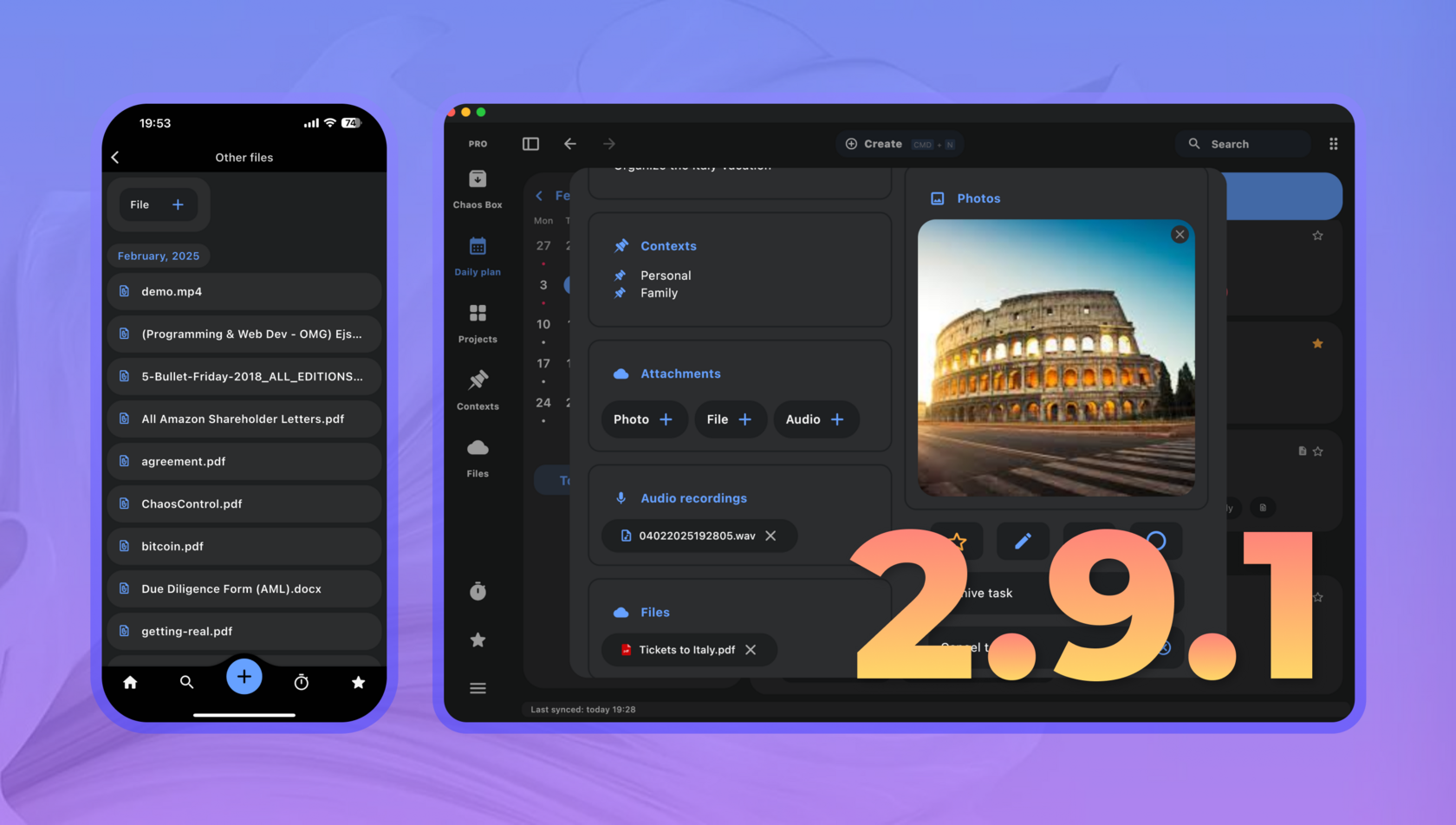The image size is (1456, 825).
Task: Click the desktop Search field
Action: [x=1242, y=144]
